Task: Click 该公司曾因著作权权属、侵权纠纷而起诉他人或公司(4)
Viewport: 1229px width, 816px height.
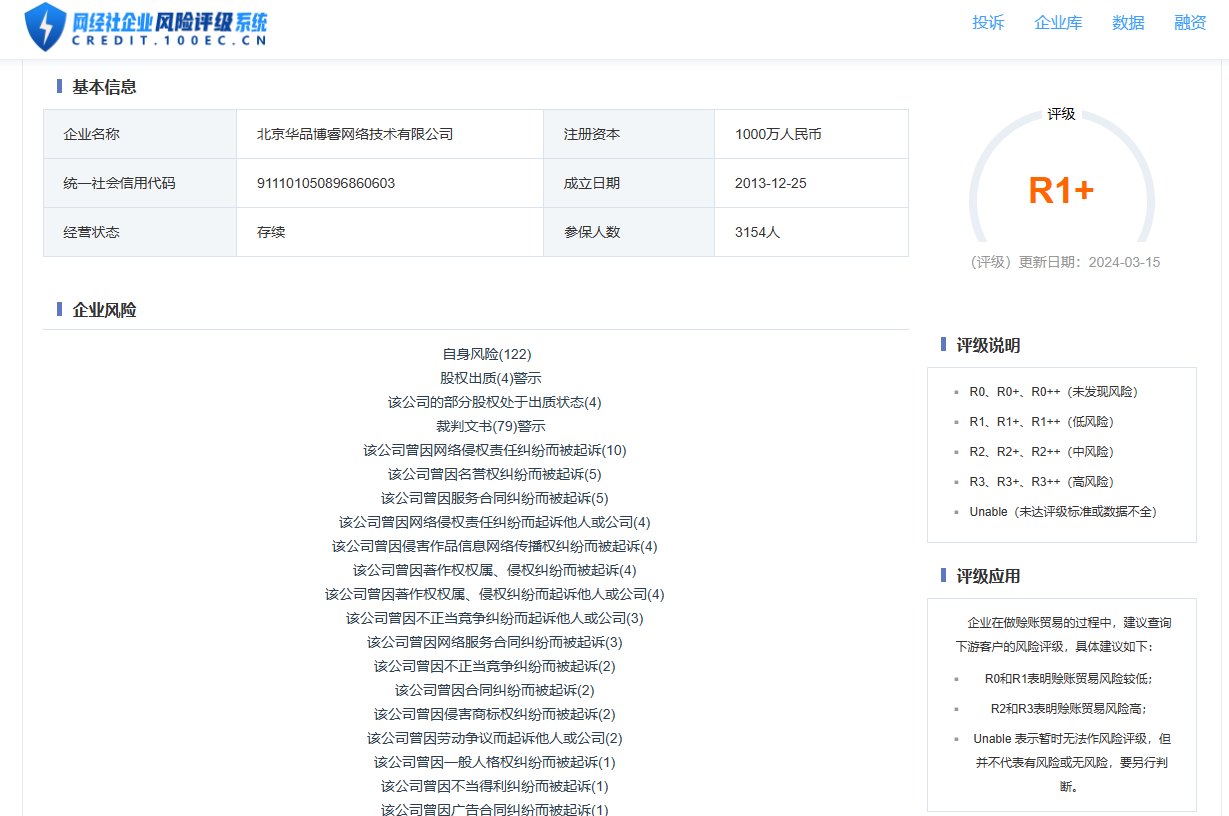Action: (495, 594)
